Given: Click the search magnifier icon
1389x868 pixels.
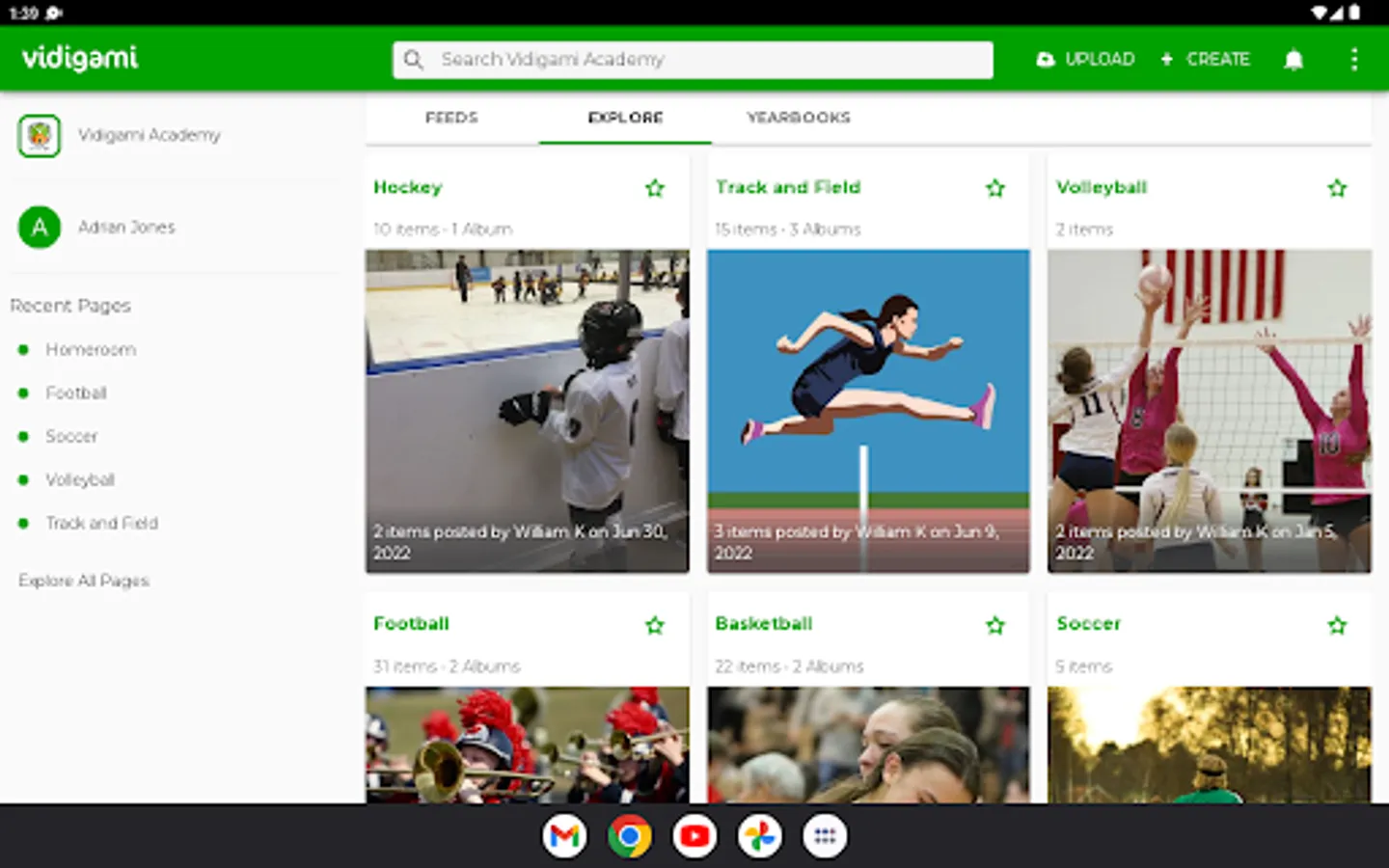Looking at the screenshot, I should tap(414, 60).
